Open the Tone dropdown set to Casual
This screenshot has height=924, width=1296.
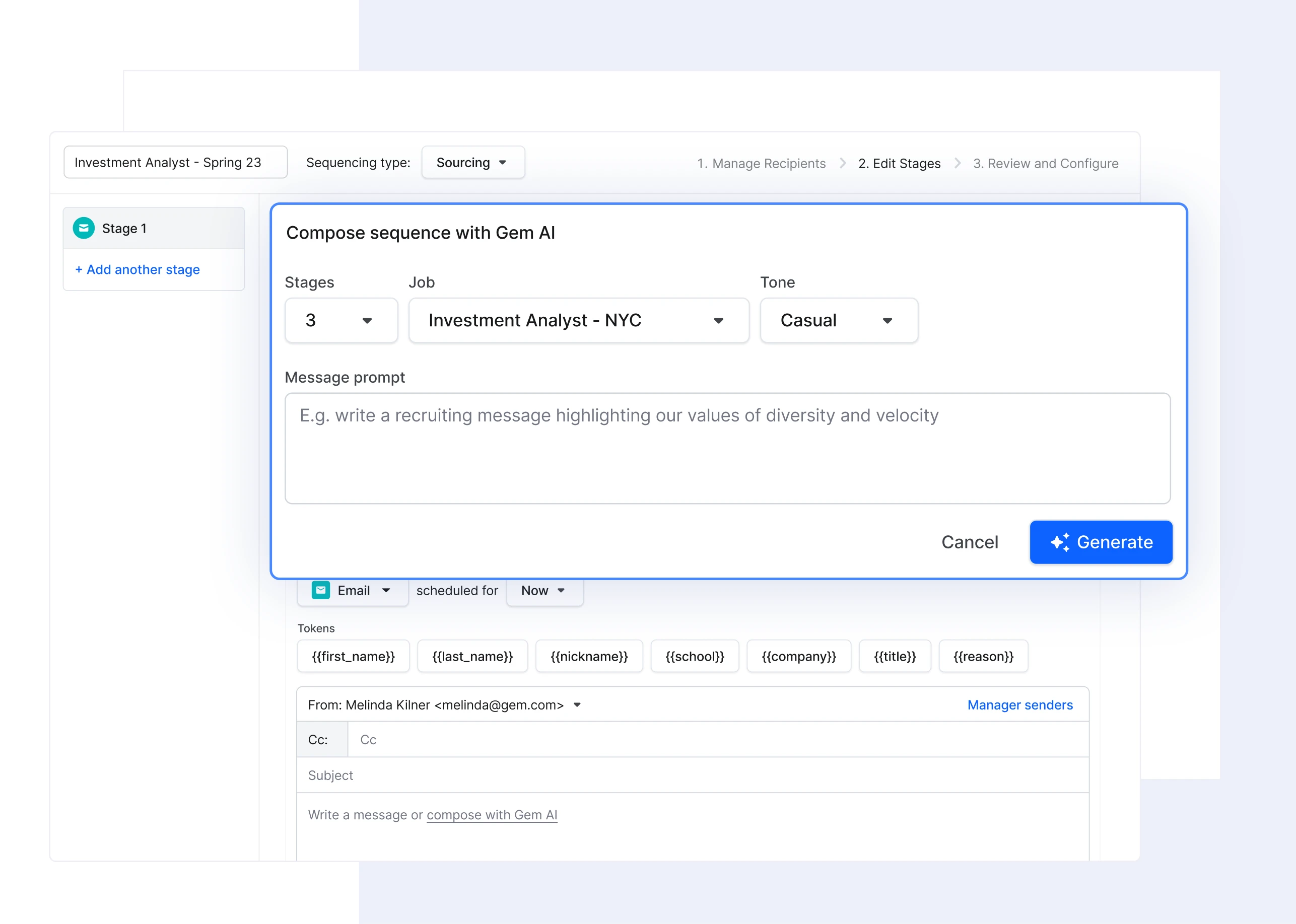(x=838, y=320)
